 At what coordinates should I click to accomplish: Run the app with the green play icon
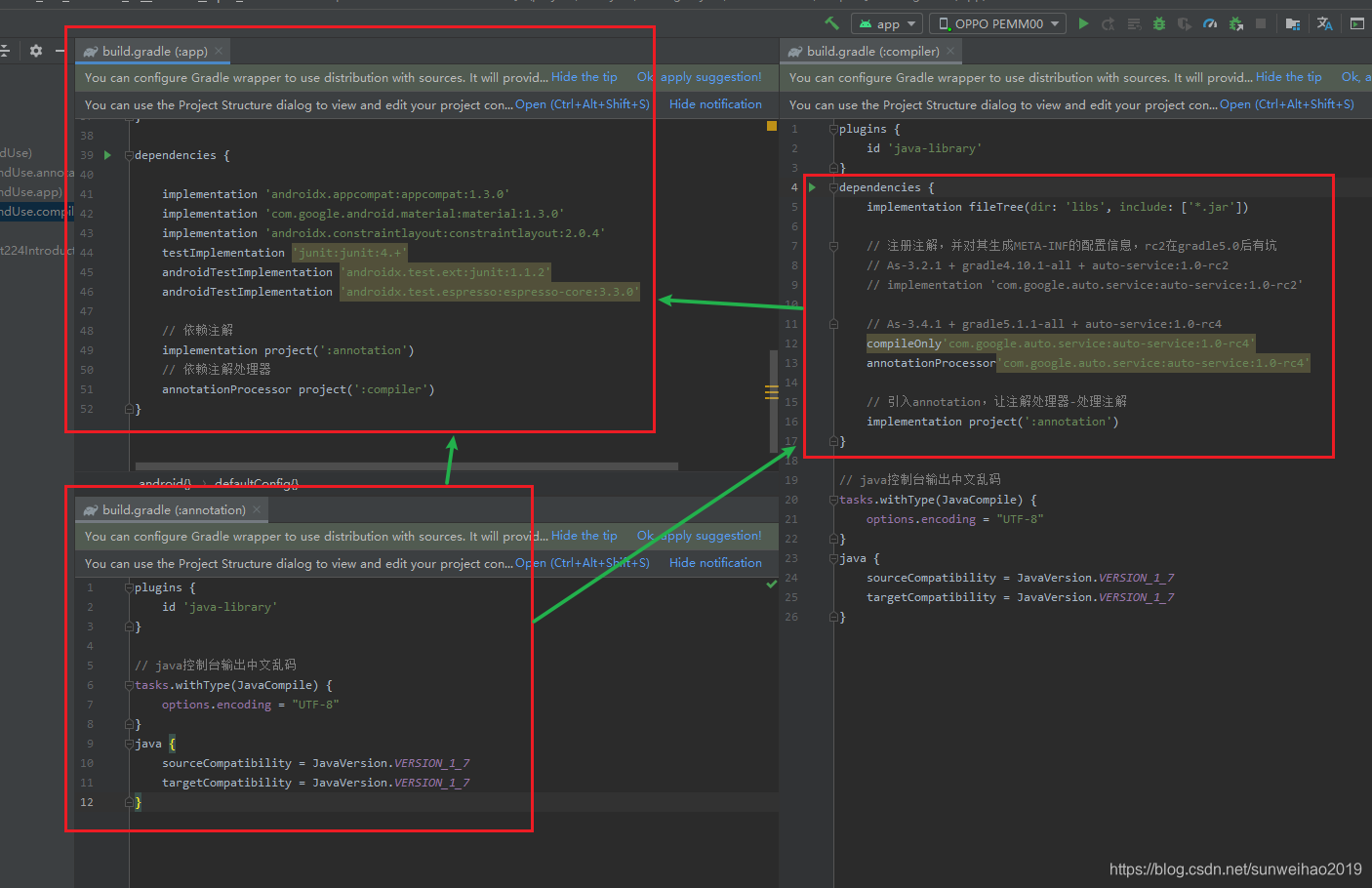[x=1083, y=23]
